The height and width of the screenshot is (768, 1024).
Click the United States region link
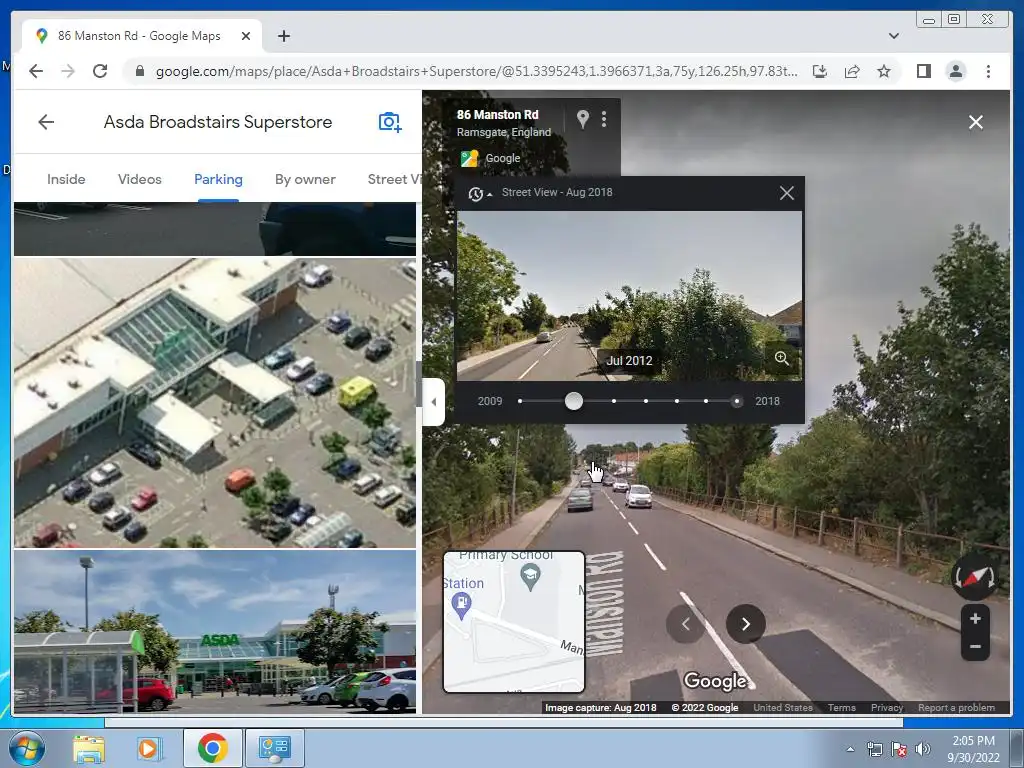tap(783, 707)
